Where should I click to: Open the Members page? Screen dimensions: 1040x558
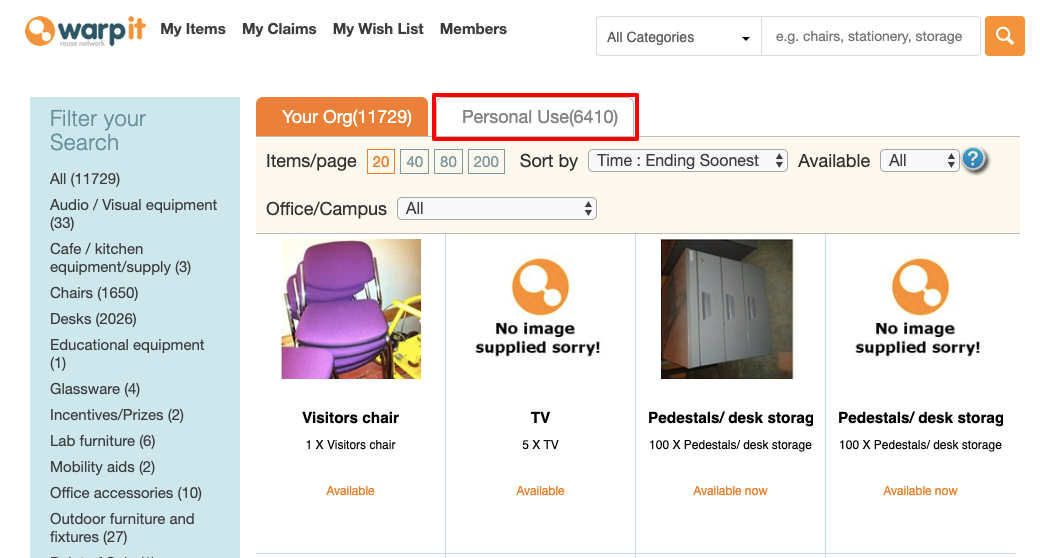coord(473,29)
